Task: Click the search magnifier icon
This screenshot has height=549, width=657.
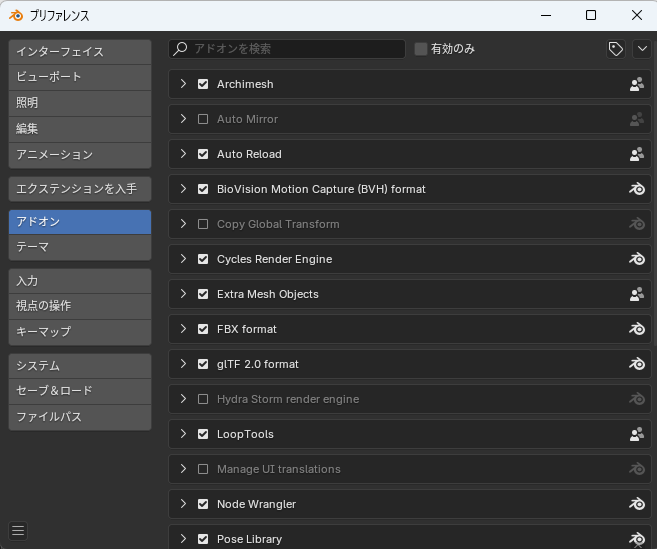Action: (180, 49)
